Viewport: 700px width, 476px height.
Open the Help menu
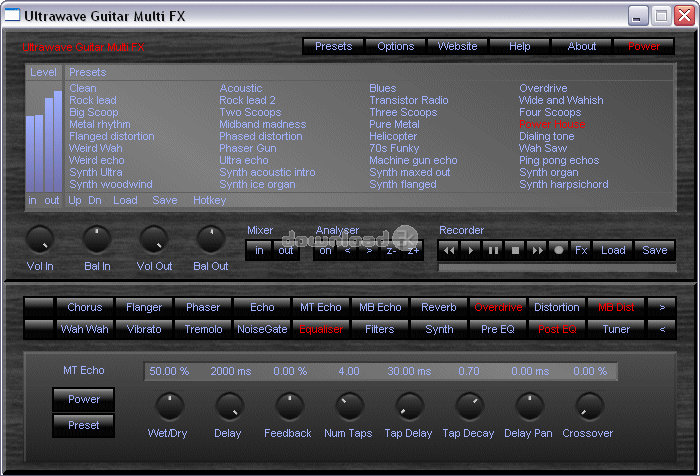(520, 46)
